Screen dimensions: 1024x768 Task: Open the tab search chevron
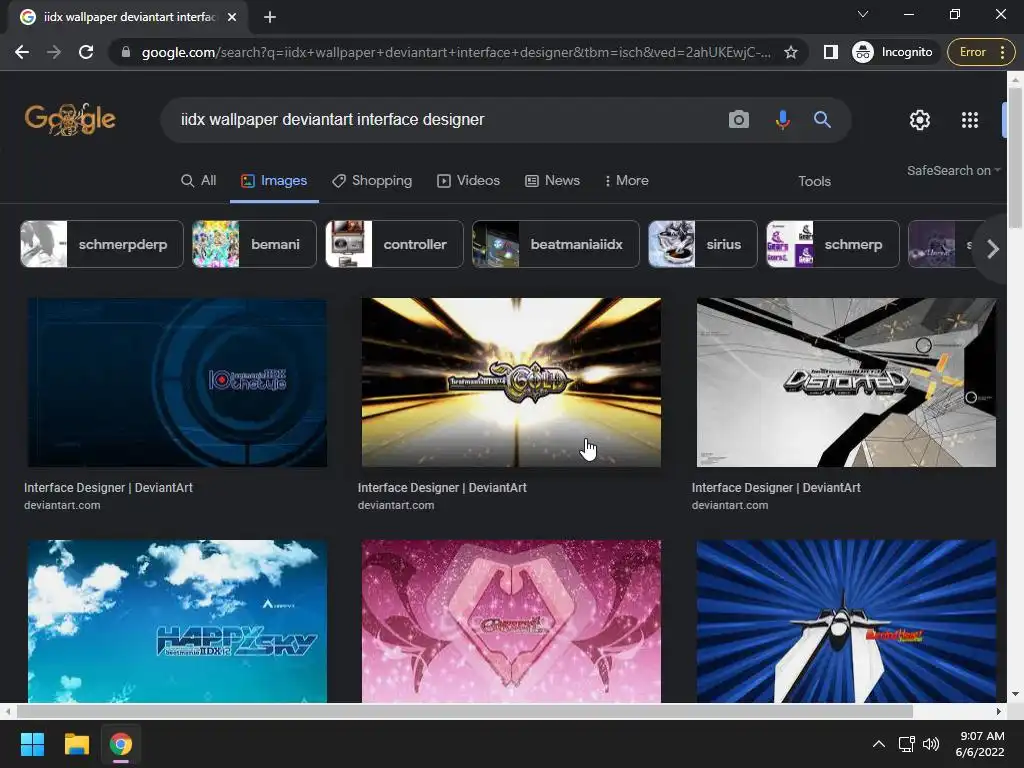(x=863, y=14)
